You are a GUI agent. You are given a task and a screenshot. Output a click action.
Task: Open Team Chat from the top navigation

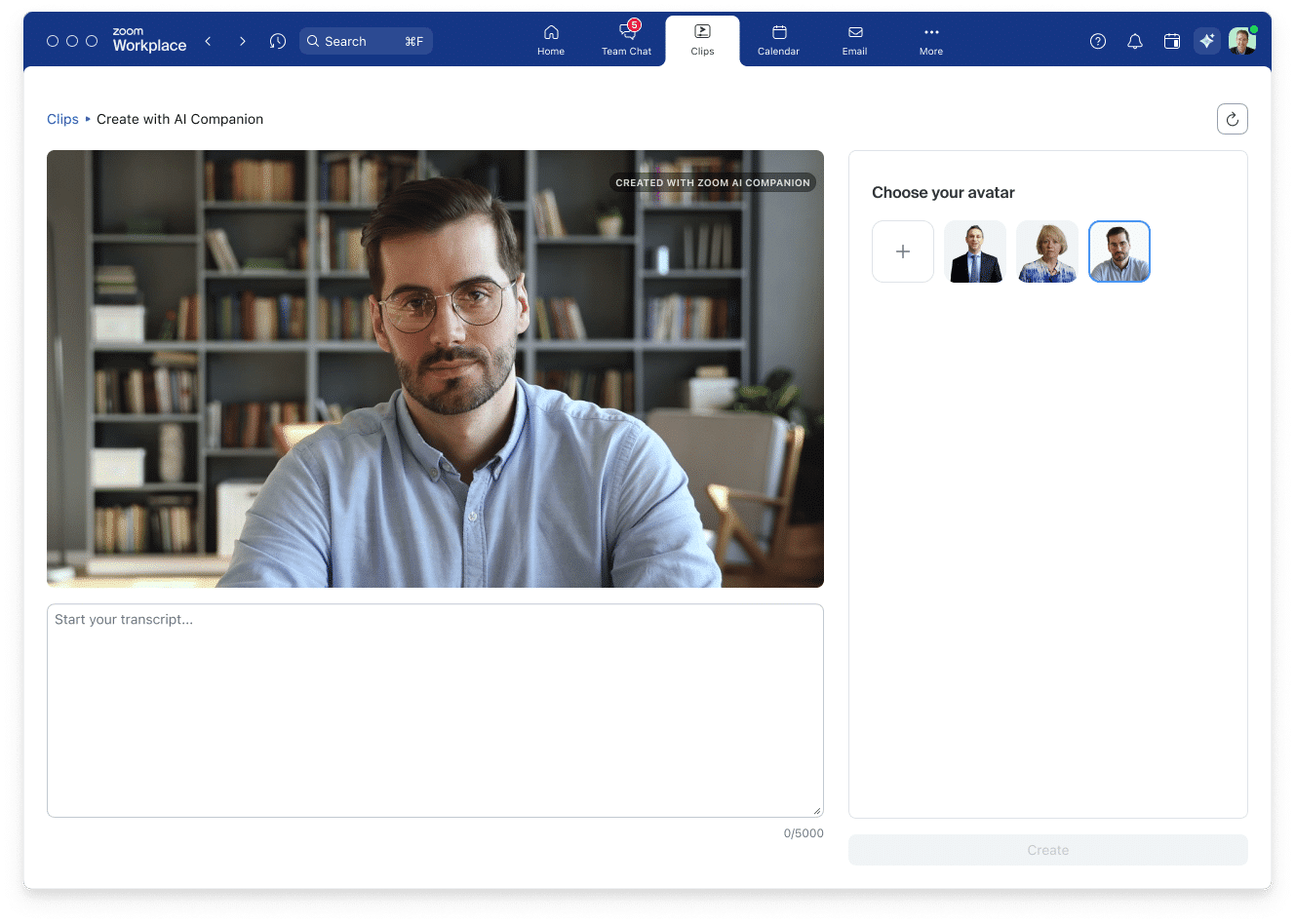[x=626, y=39]
